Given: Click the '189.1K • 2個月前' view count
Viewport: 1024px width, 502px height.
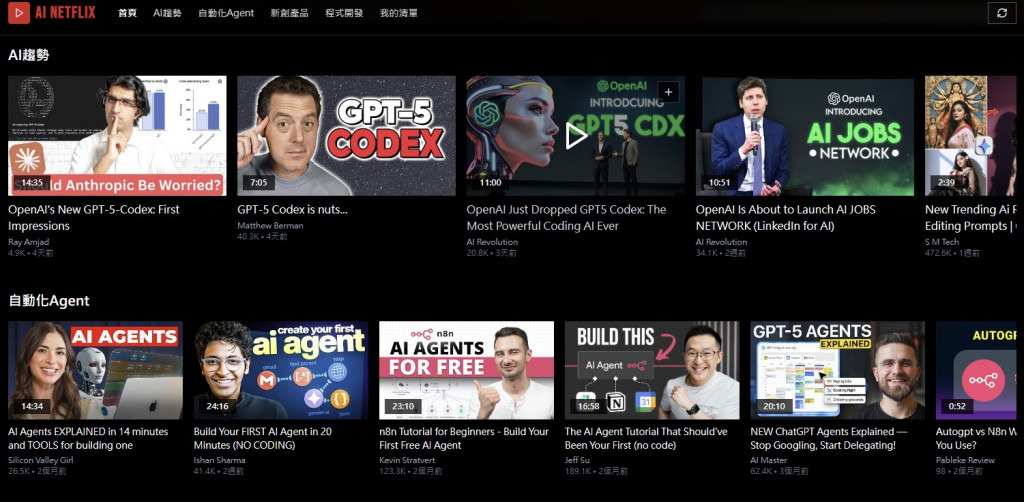Looking at the screenshot, I should 596,471.
